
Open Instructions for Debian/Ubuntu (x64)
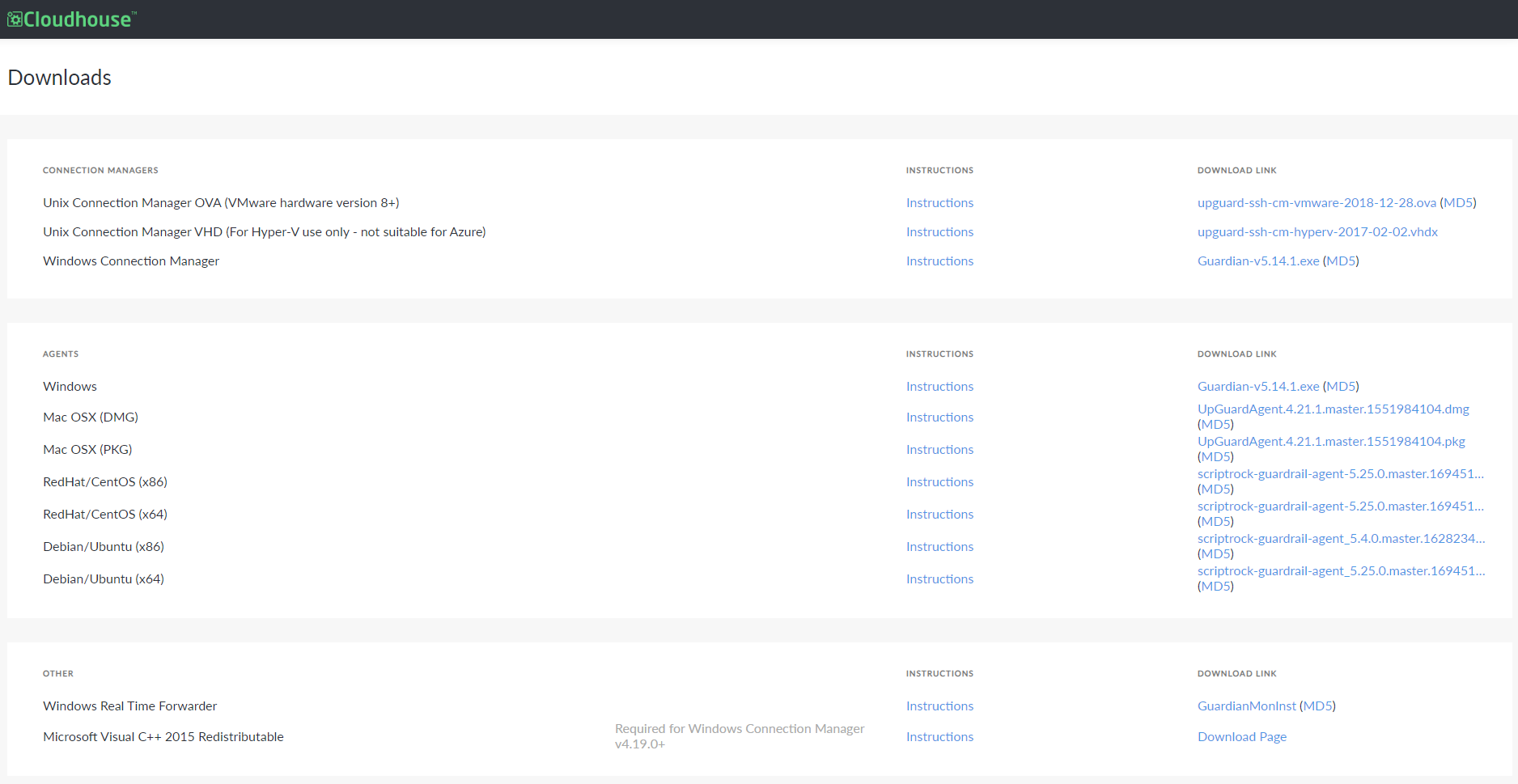click(939, 579)
